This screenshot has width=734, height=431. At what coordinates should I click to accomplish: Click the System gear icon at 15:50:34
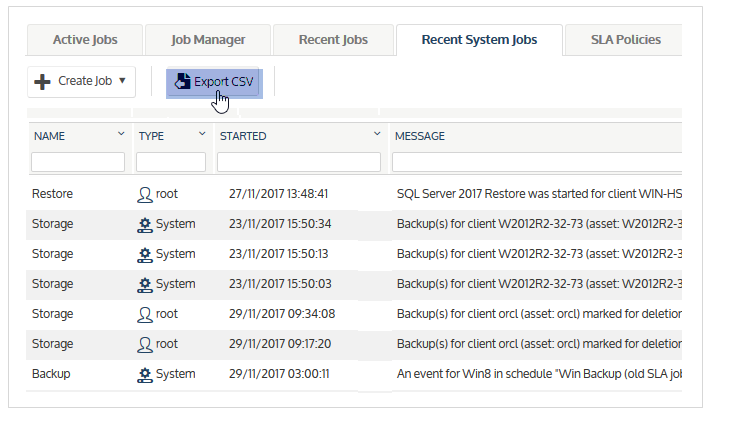[x=145, y=225]
